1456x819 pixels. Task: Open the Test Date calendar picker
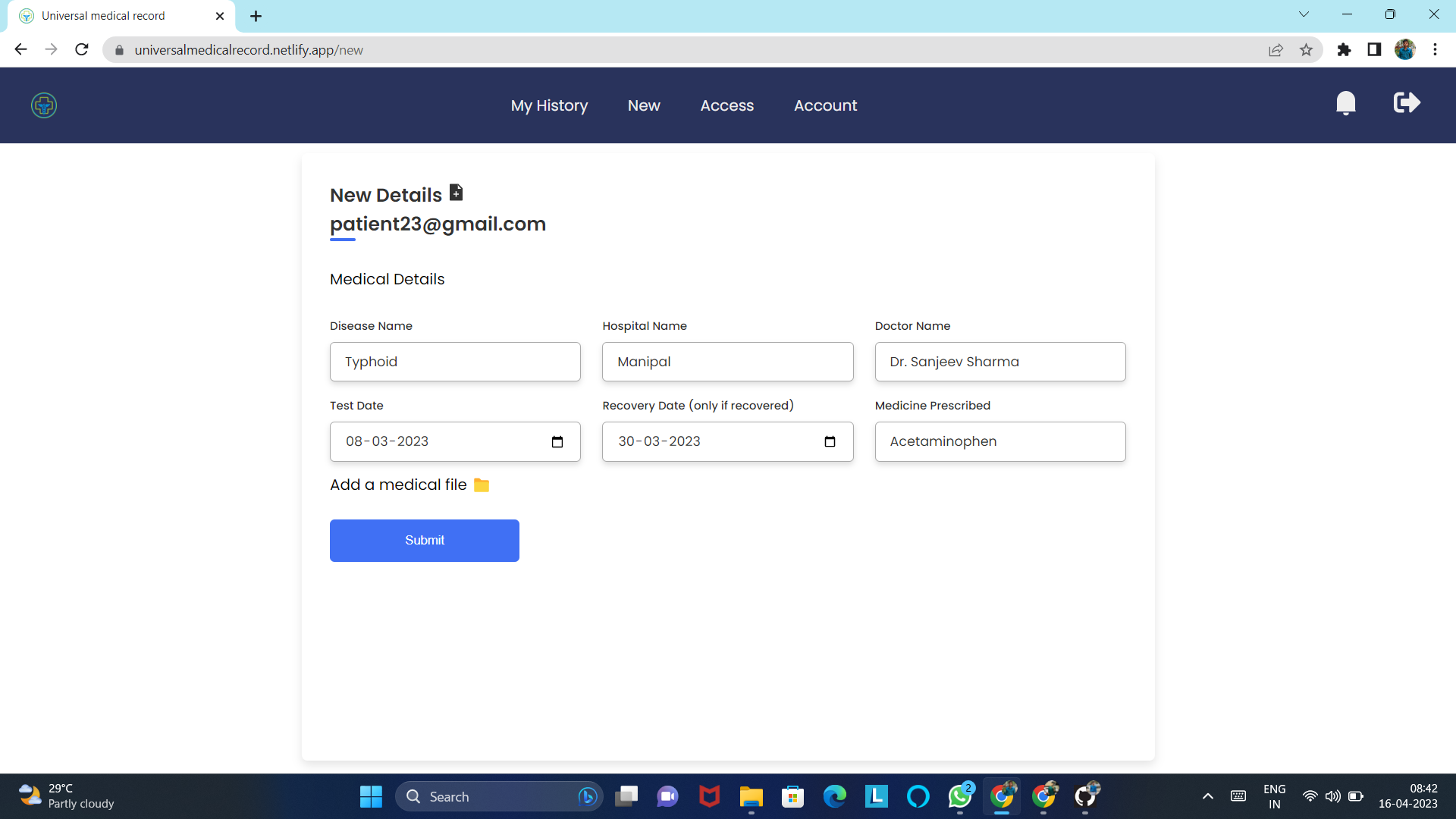point(557,441)
